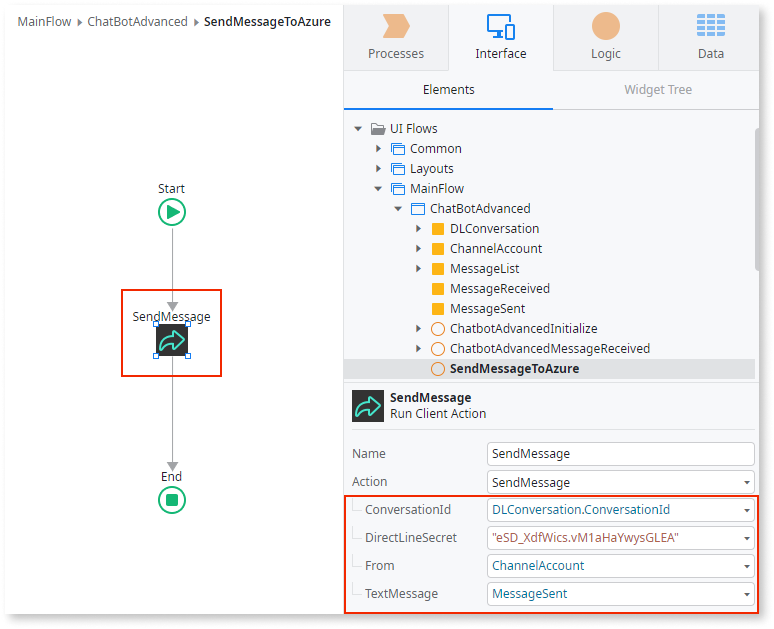This screenshot has height=629, width=774.
Task: Click the MainFlow flow icon
Action: [398, 189]
